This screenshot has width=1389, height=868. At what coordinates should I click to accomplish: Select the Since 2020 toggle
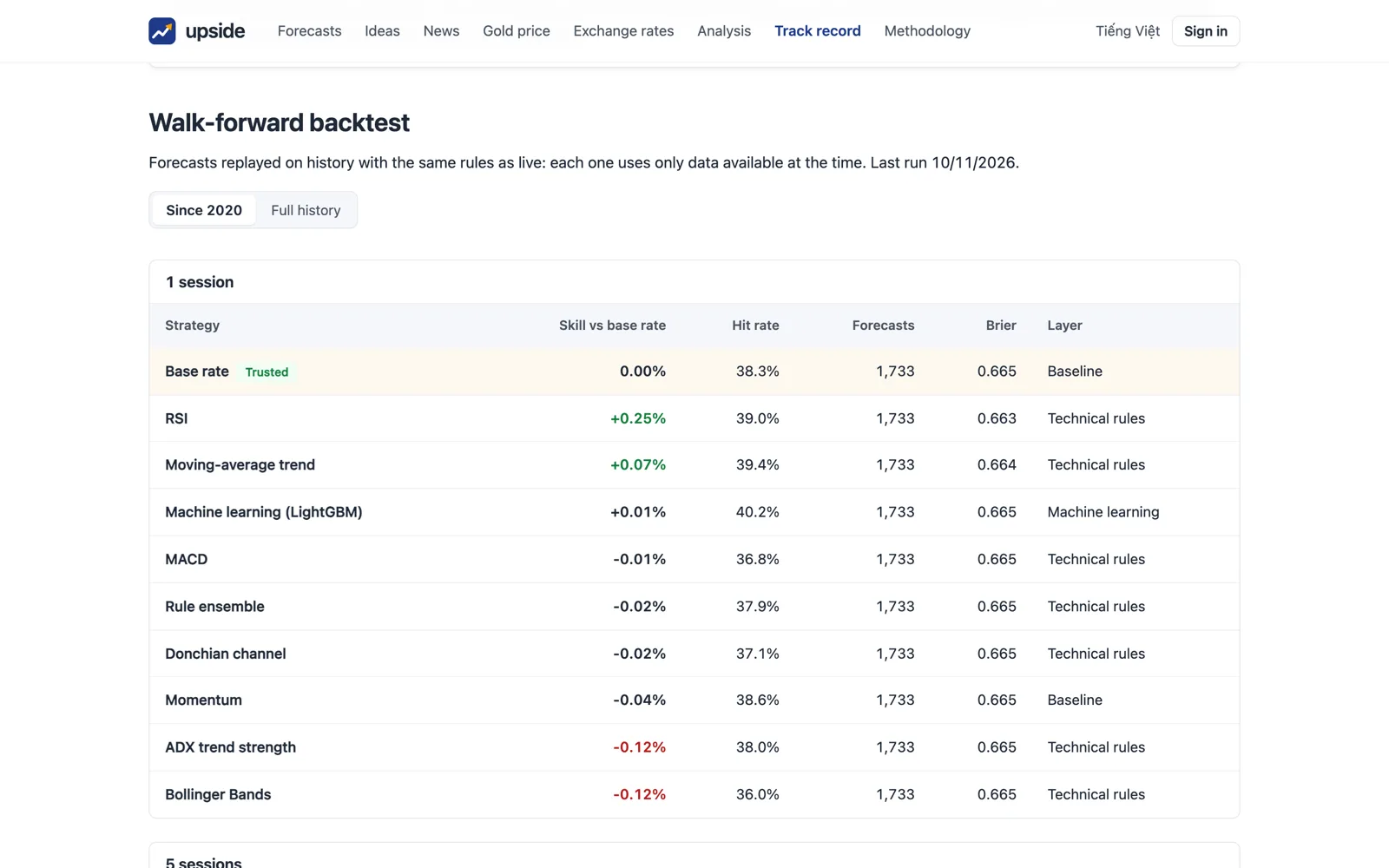pyautogui.click(x=204, y=210)
